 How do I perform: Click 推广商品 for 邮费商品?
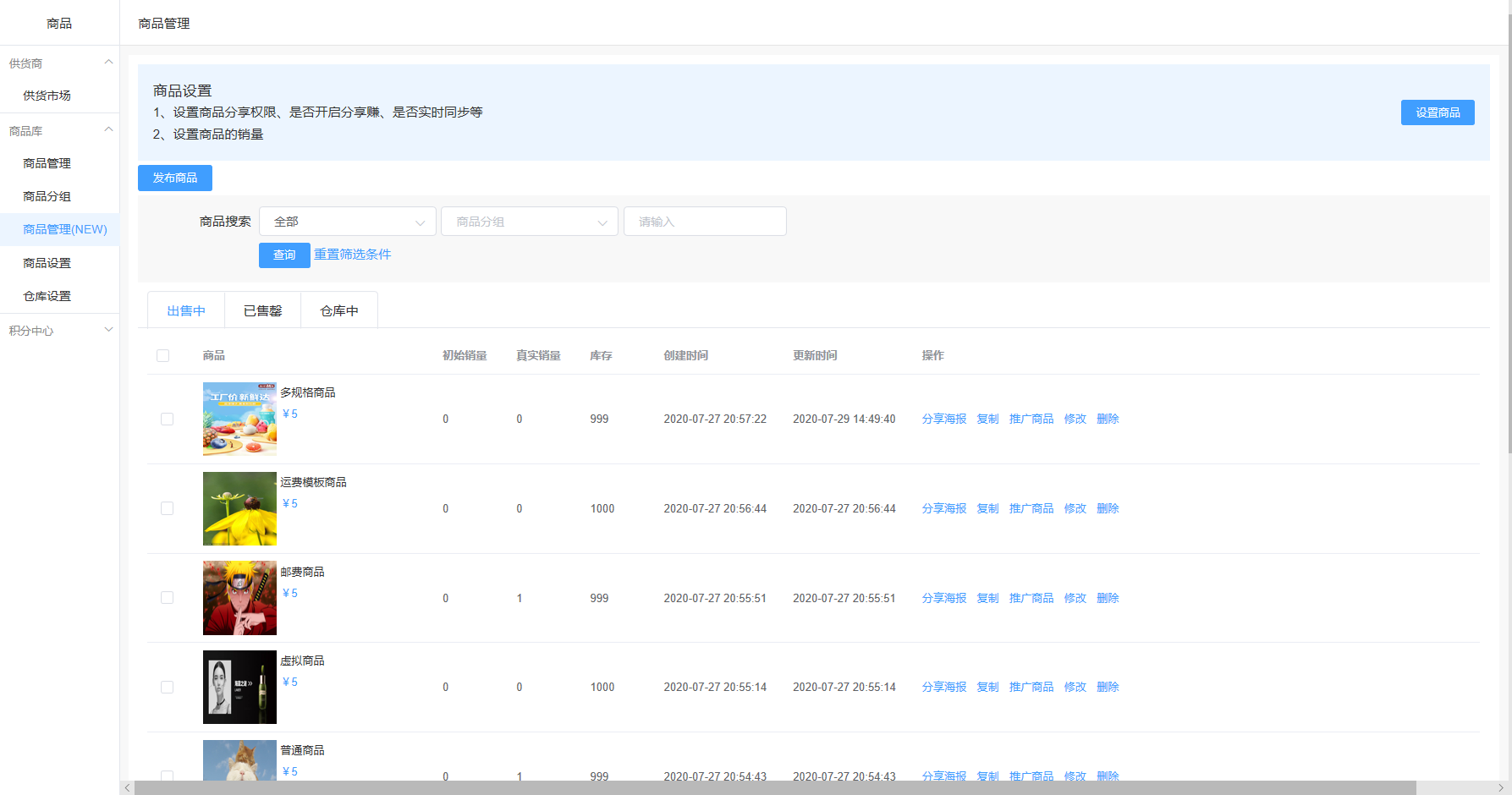(1031, 598)
